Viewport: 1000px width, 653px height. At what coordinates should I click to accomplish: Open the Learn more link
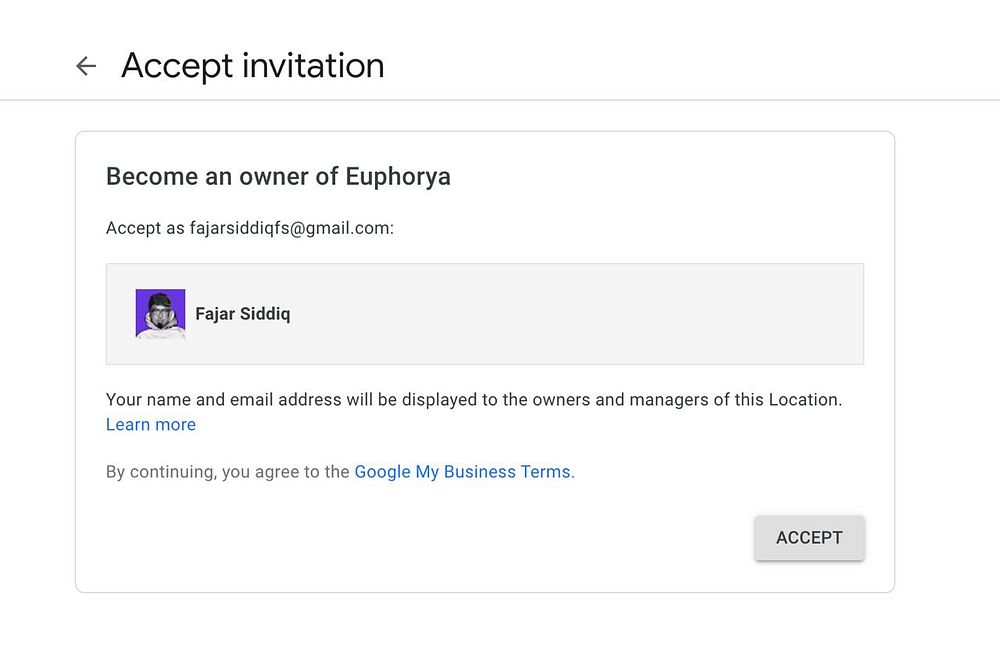(x=151, y=425)
